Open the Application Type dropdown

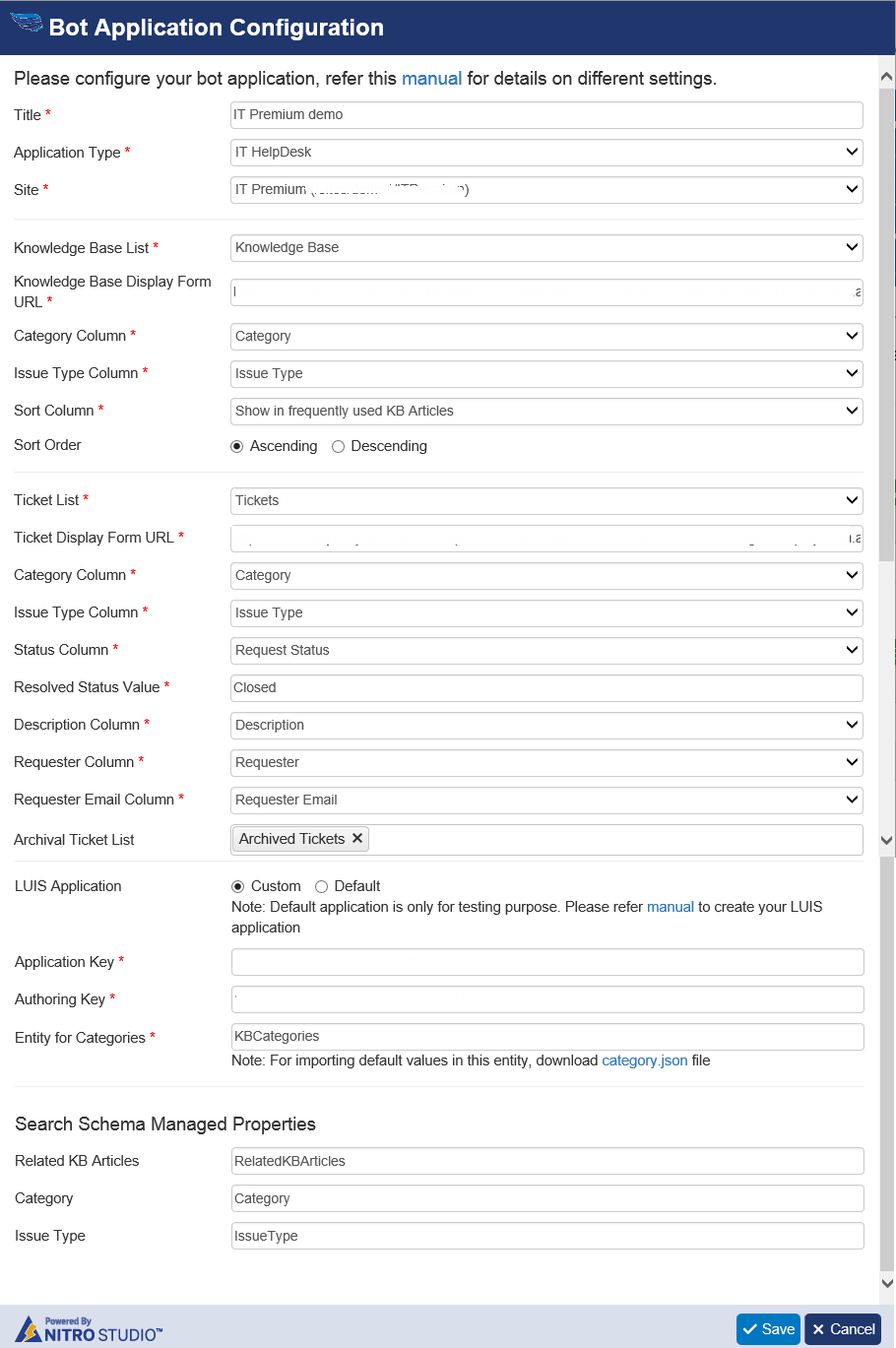tap(546, 153)
